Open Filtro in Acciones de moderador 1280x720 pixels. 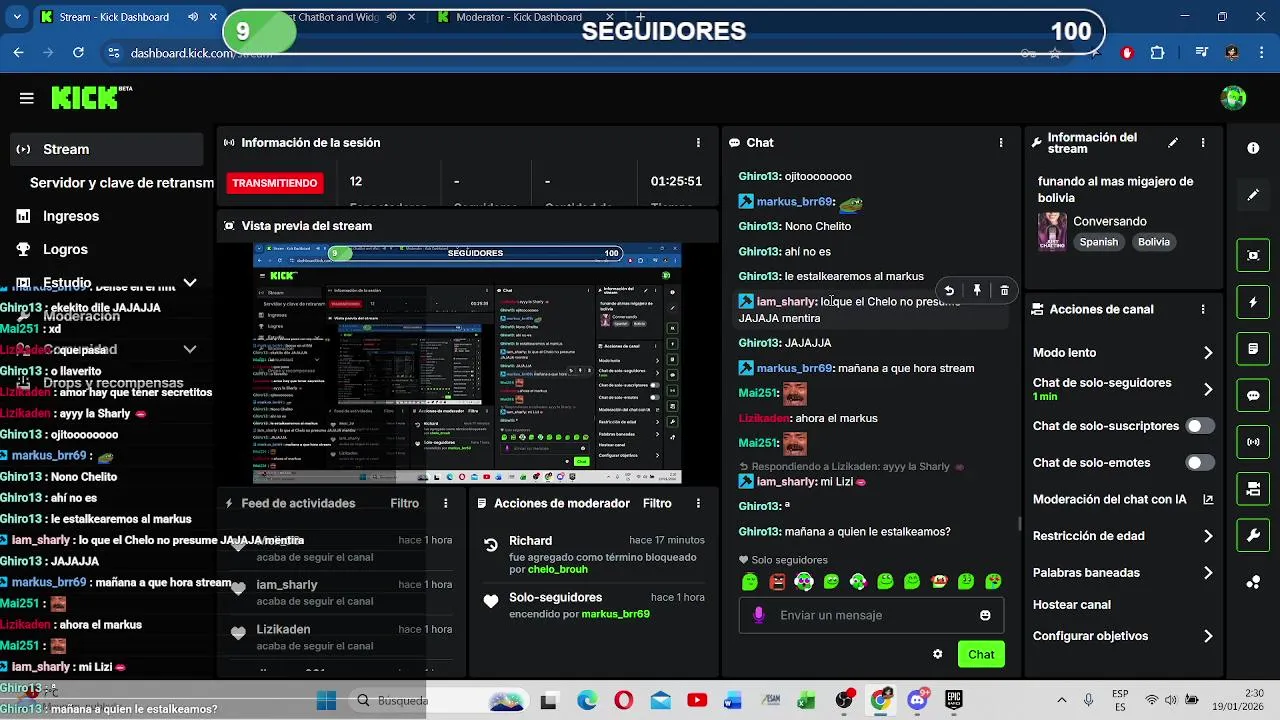[x=657, y=503]
